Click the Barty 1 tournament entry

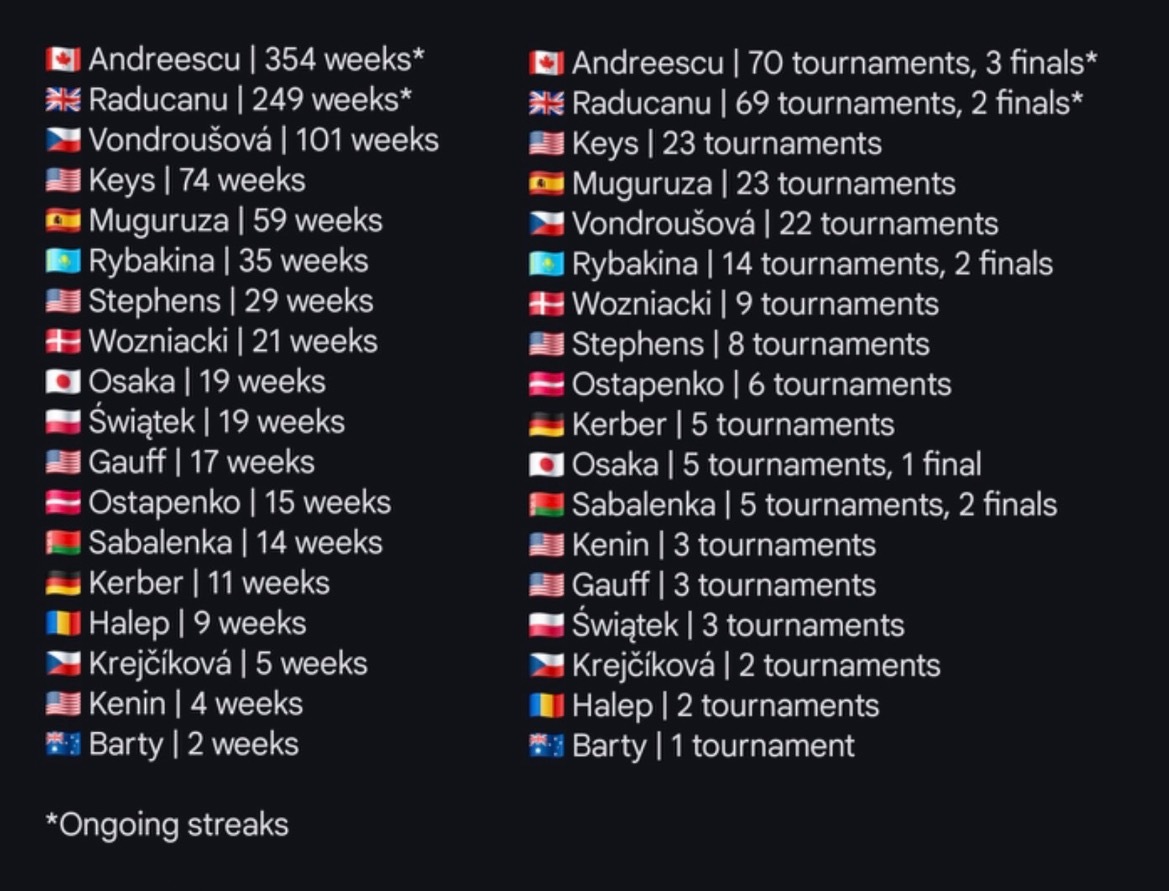coord(713,746)
